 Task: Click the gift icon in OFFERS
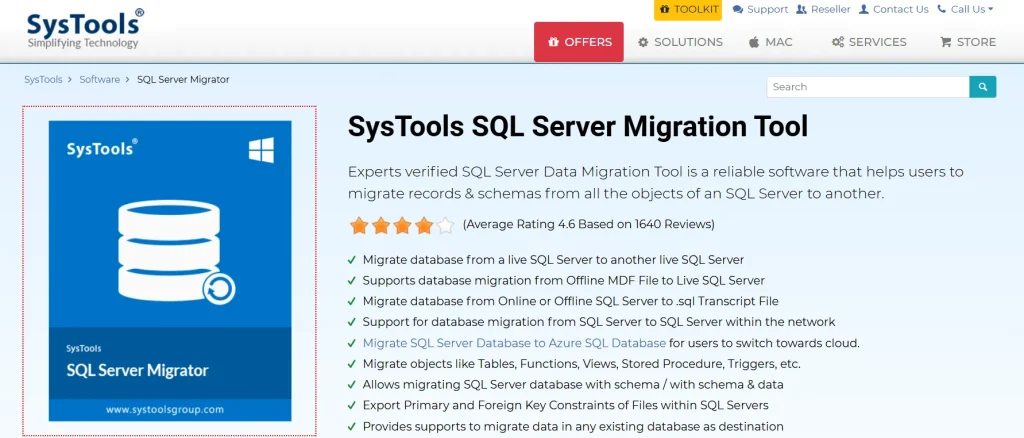553,42
